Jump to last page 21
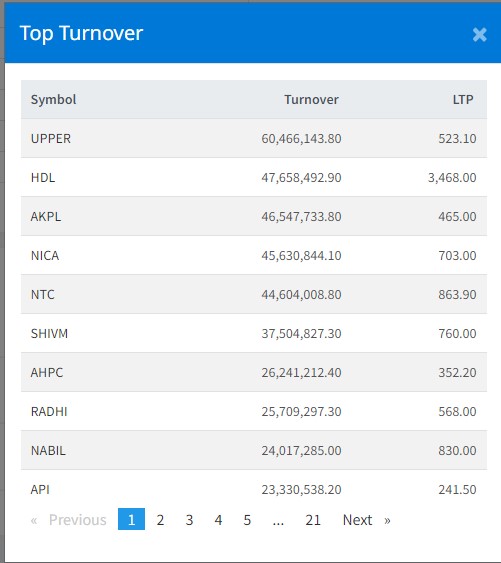Viewport: 501px width, 563px height. click(x=313, y=520)
